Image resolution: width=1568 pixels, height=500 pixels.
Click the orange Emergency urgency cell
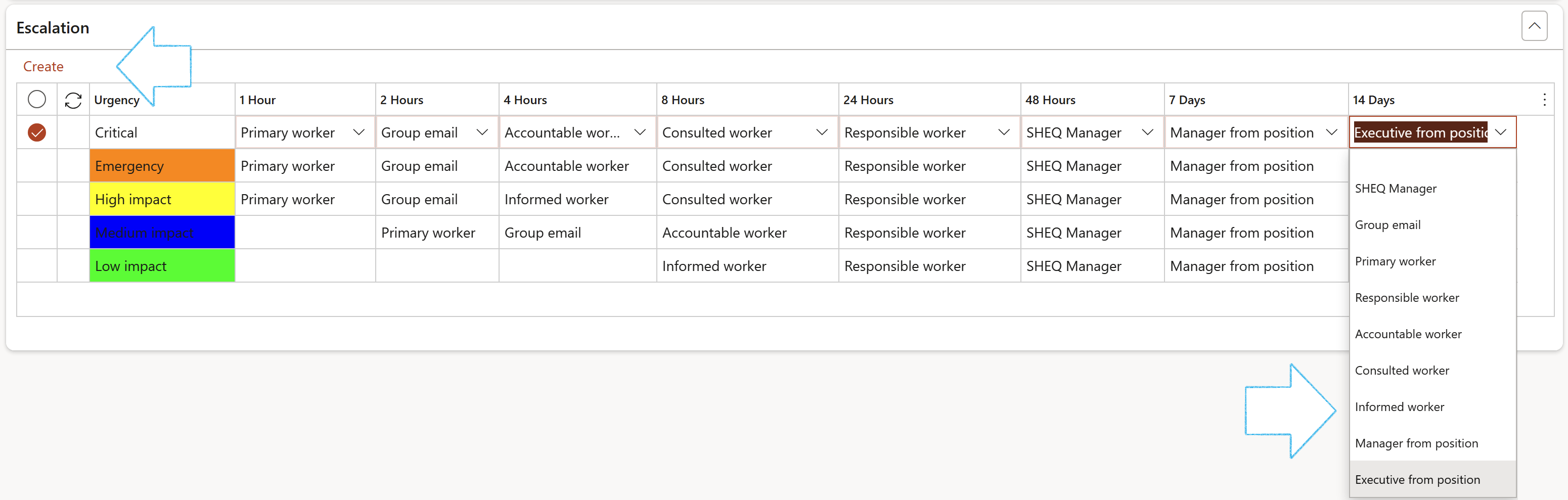(161, 166)
